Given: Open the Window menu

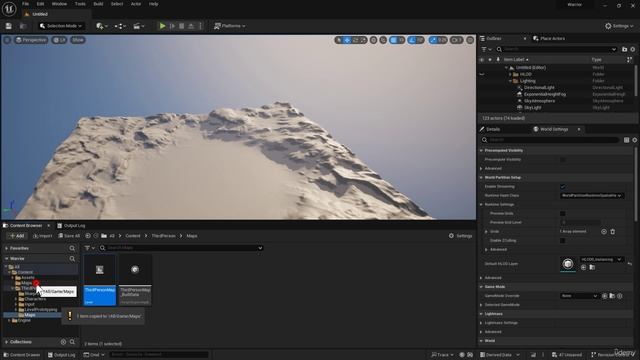Looking at the screenshot, I should pyautogui.click(x=59, y=4).
